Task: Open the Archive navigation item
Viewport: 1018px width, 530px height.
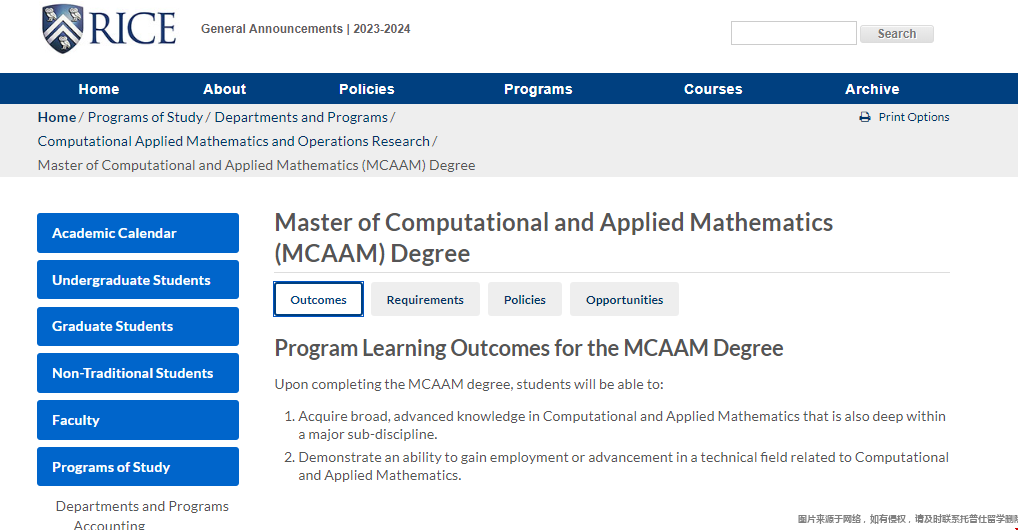Action: [872, 89]
